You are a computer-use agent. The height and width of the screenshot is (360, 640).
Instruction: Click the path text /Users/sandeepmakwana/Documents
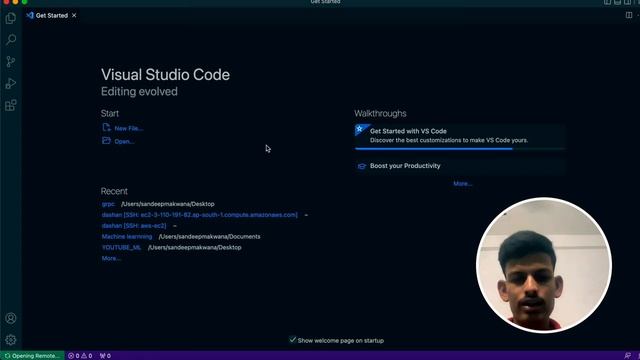click(x=209, y=236)
